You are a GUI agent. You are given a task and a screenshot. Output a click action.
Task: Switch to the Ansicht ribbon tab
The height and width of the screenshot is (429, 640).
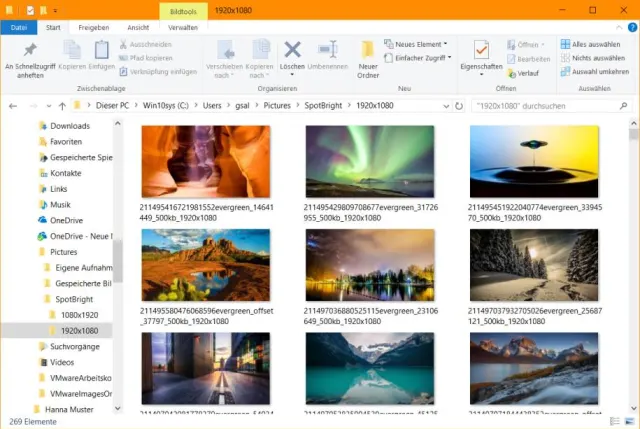pyautogui.click(x=139, y=28)
